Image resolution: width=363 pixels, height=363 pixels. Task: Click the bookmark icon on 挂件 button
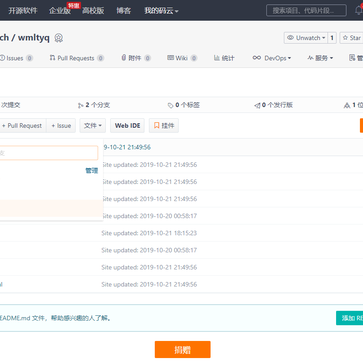(x=157, y=125)
